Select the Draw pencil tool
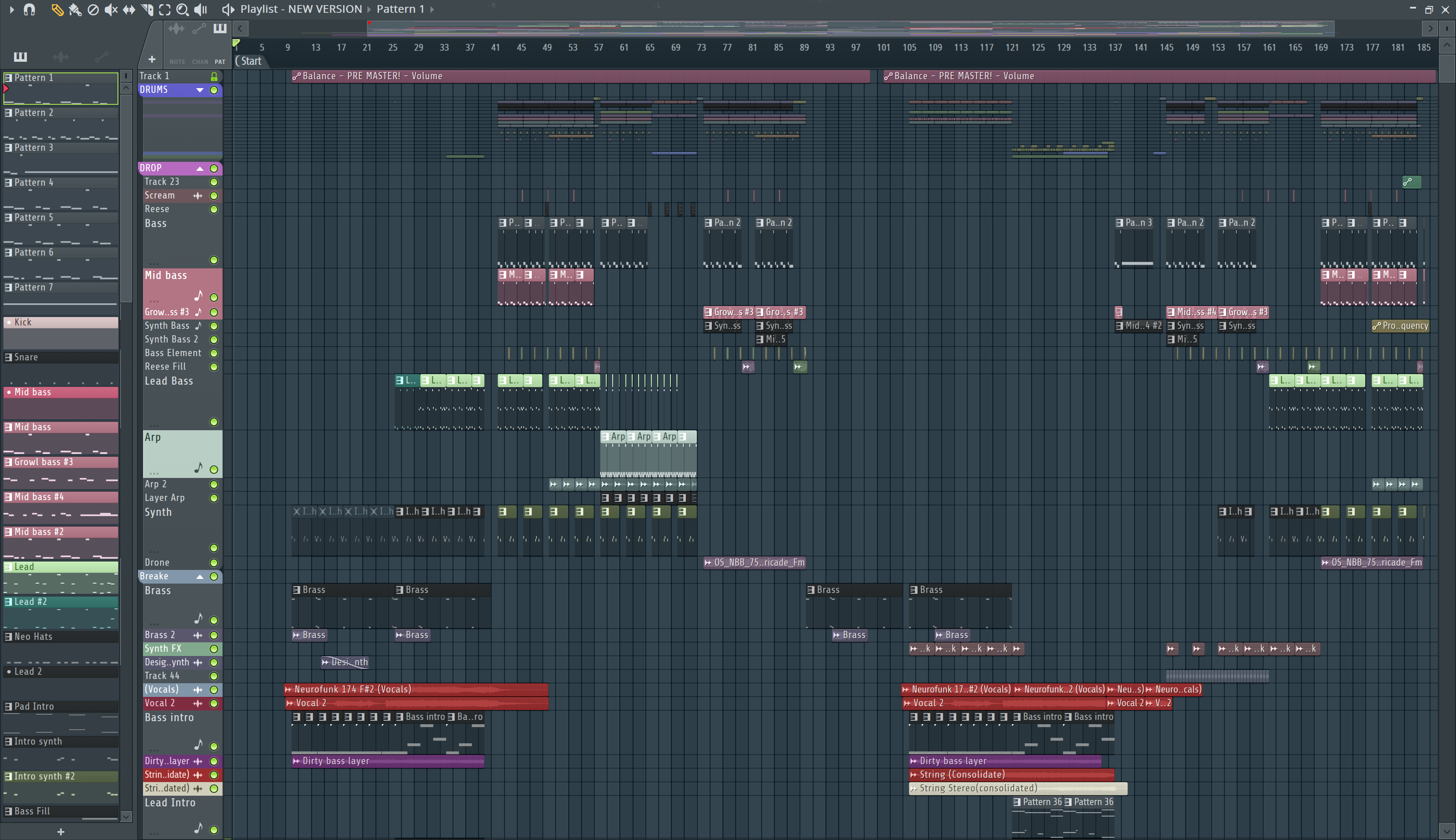 click(x=57, y=9)
